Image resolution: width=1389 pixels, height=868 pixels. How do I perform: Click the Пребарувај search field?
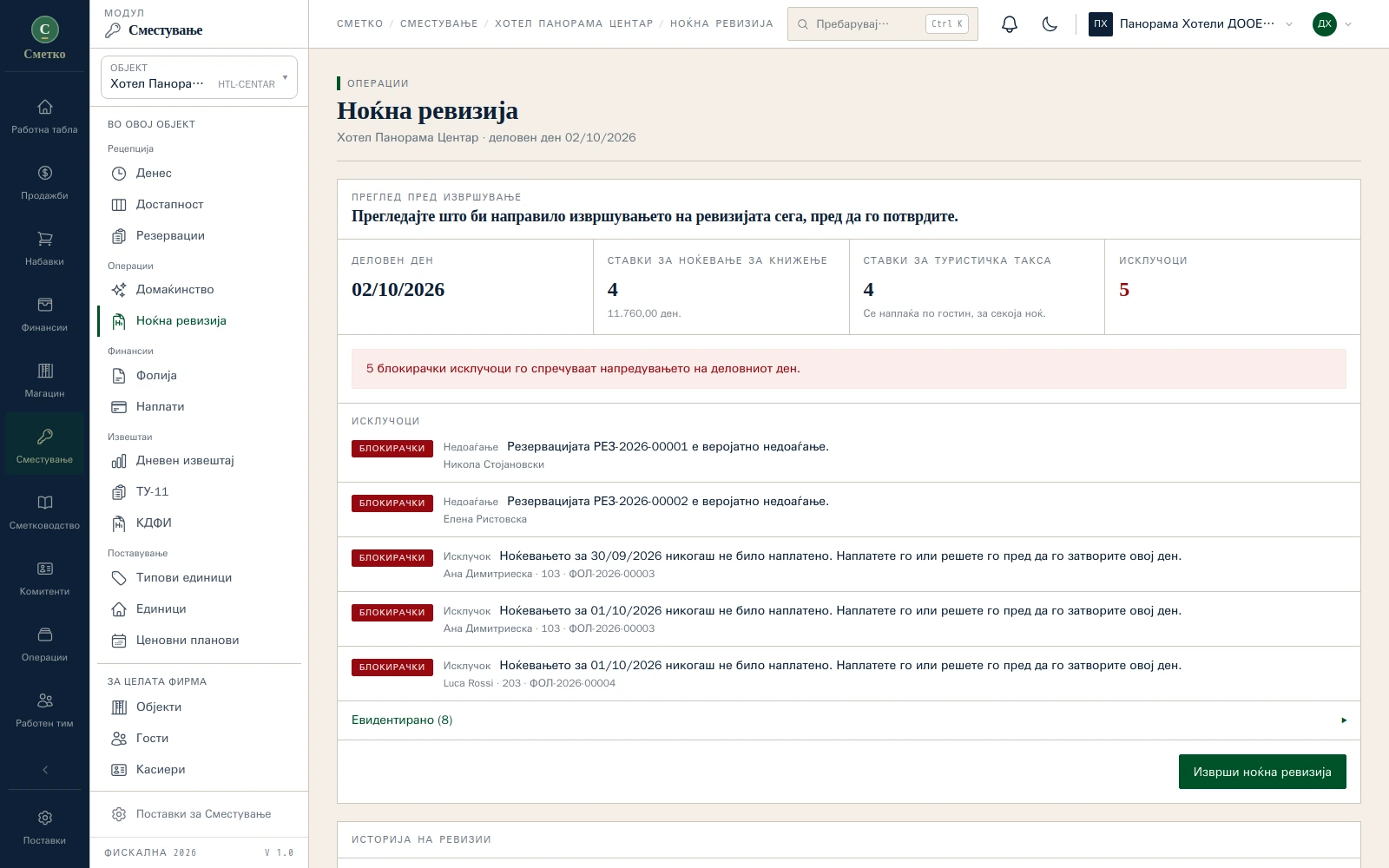coord(883,24)
